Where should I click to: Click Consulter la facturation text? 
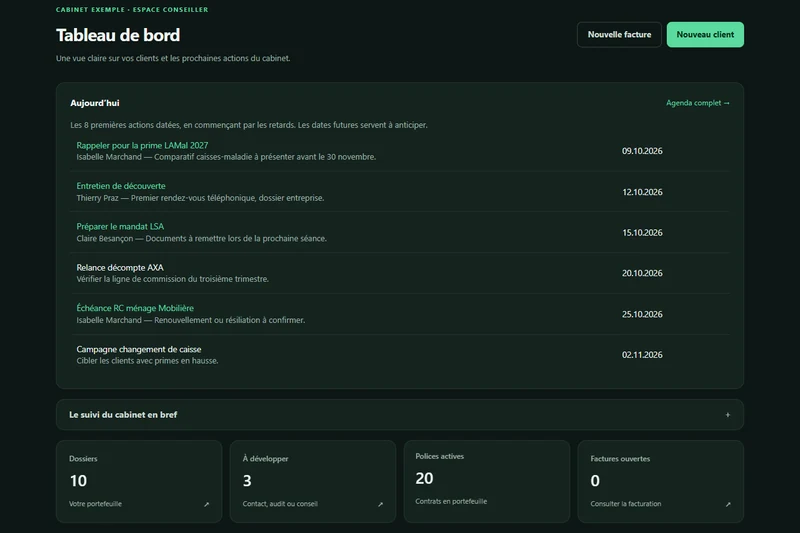pyautogui.click(x=626, y=504)
